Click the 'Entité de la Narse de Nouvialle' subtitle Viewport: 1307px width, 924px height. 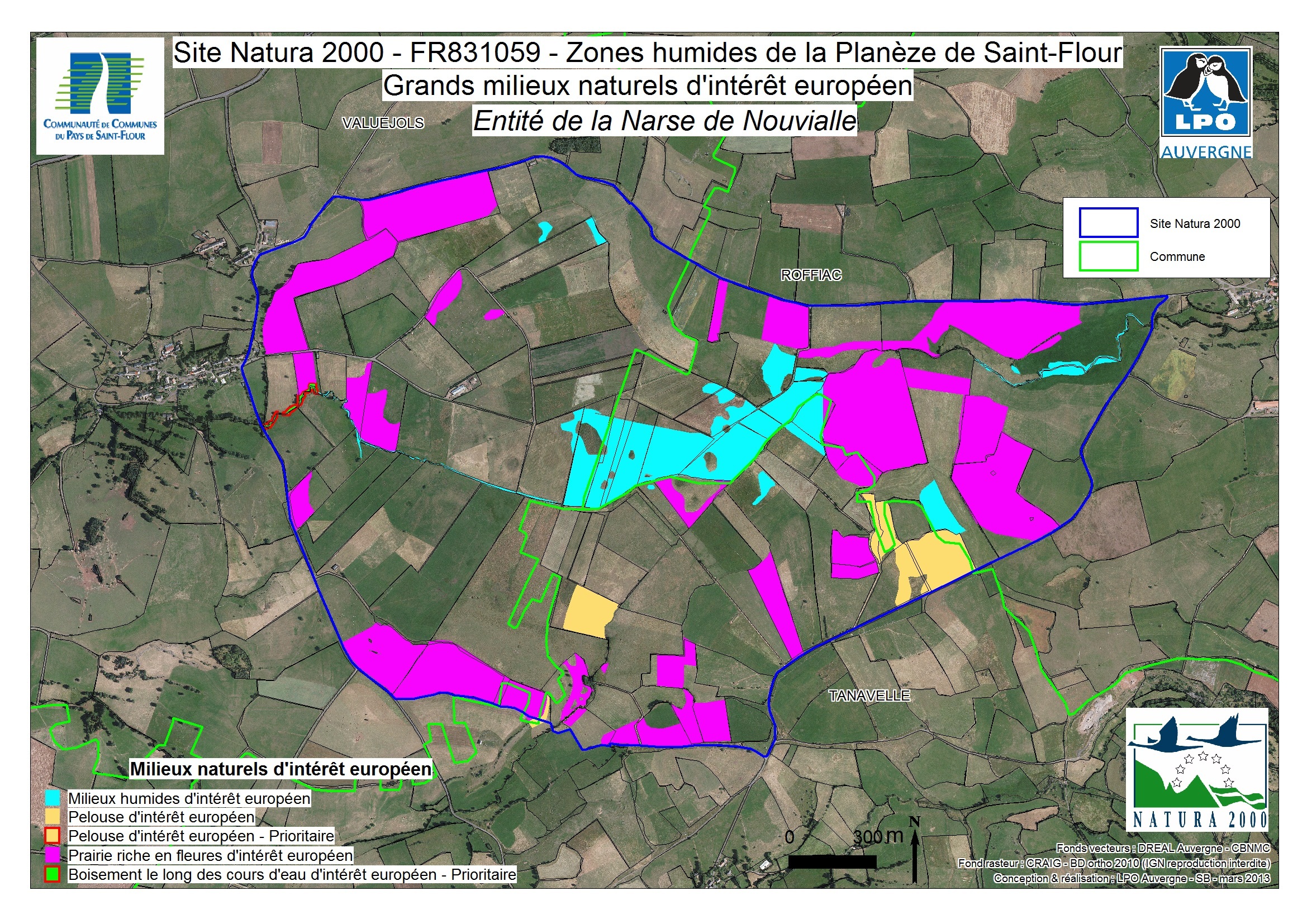[664, 121]
